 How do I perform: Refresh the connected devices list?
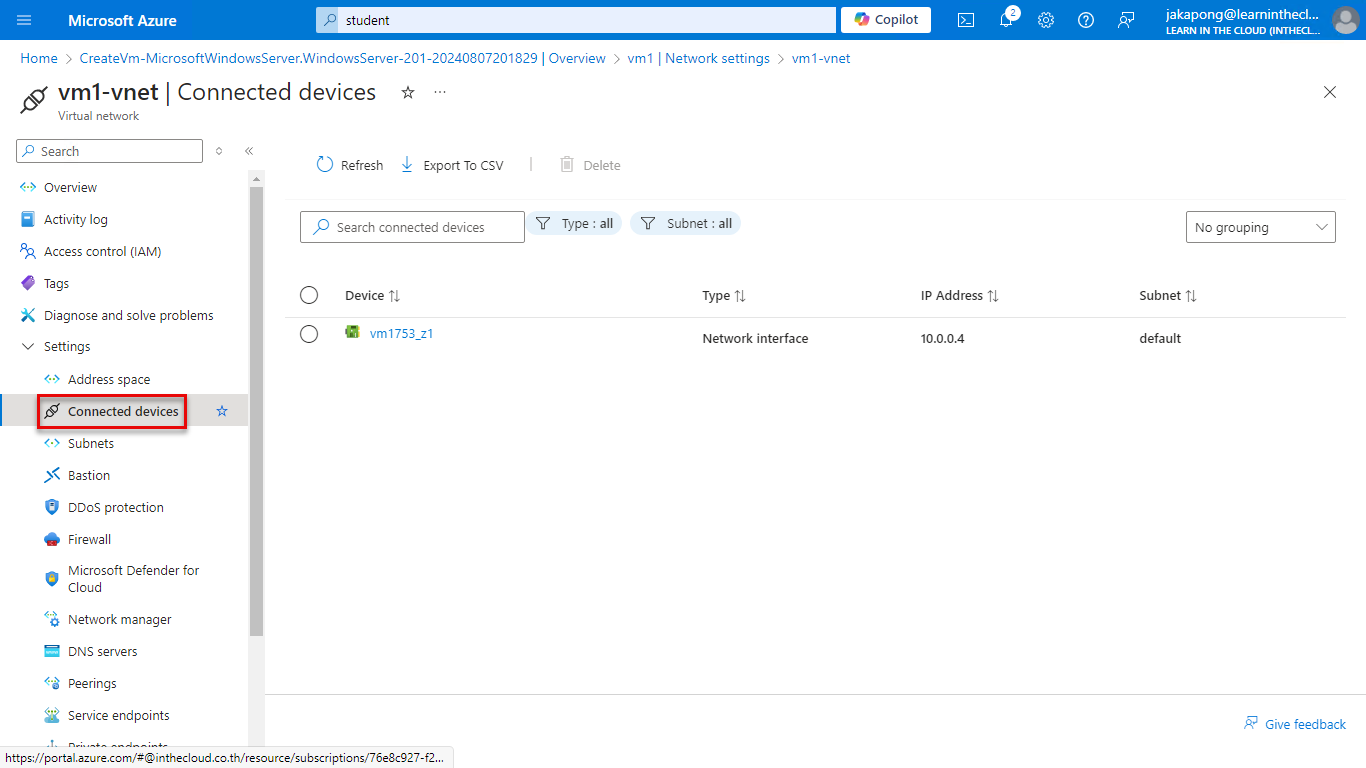350,165
